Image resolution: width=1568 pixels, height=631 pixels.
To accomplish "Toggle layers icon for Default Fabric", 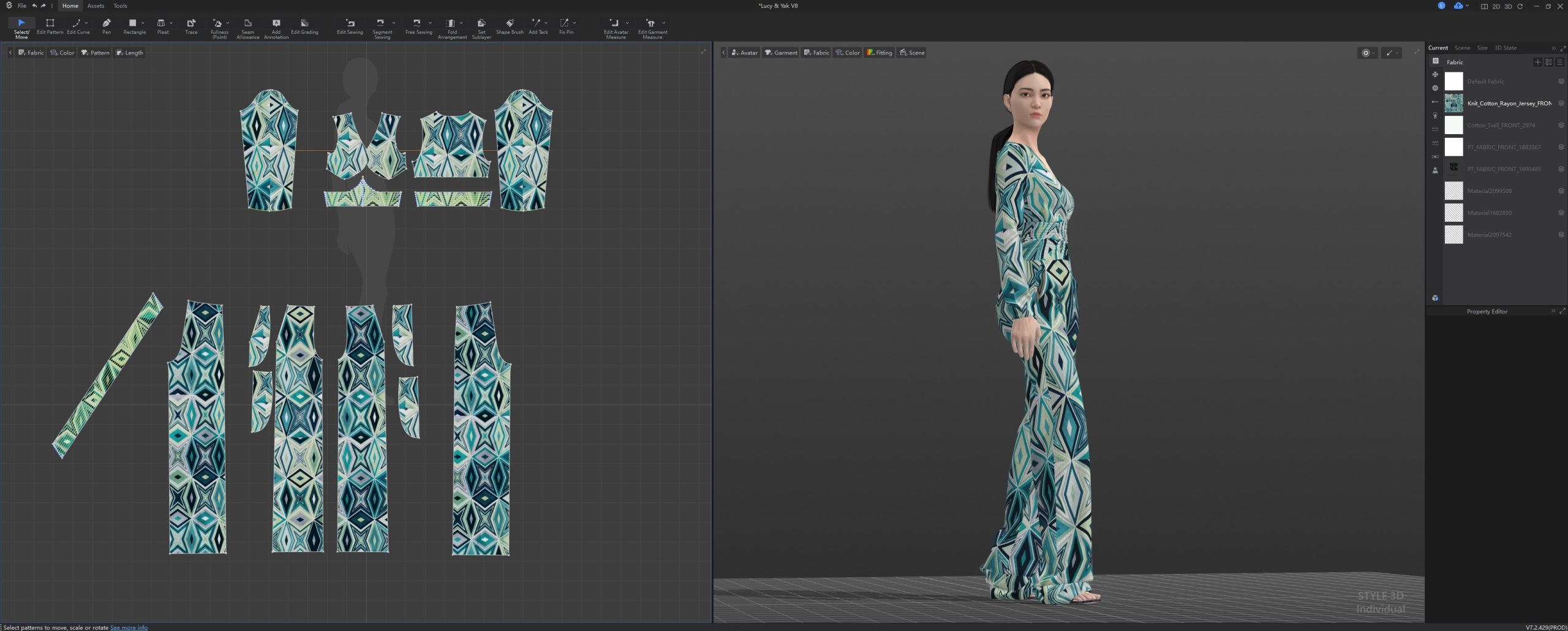I will [1561, 81].
